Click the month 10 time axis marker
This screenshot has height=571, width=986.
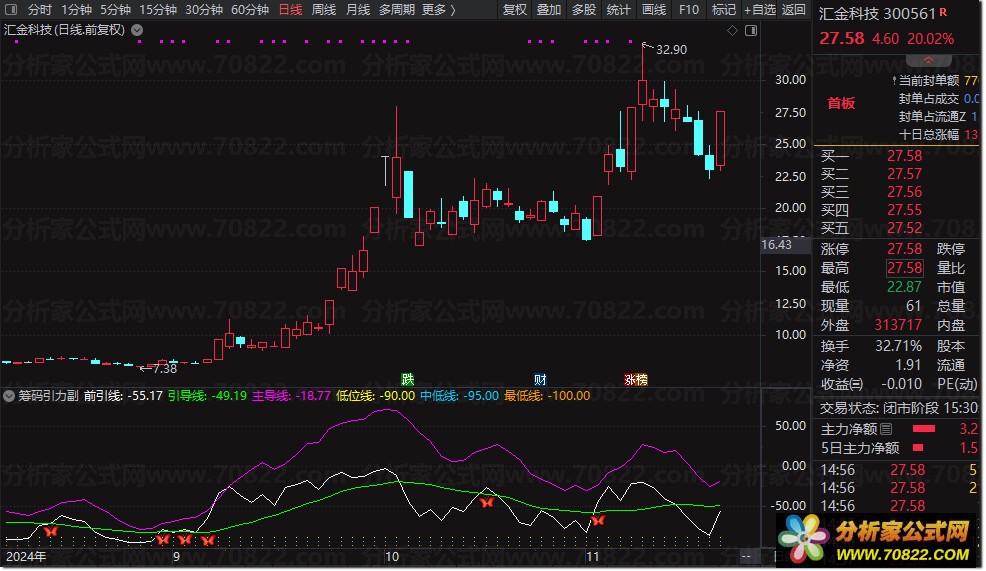click(392, 557)
